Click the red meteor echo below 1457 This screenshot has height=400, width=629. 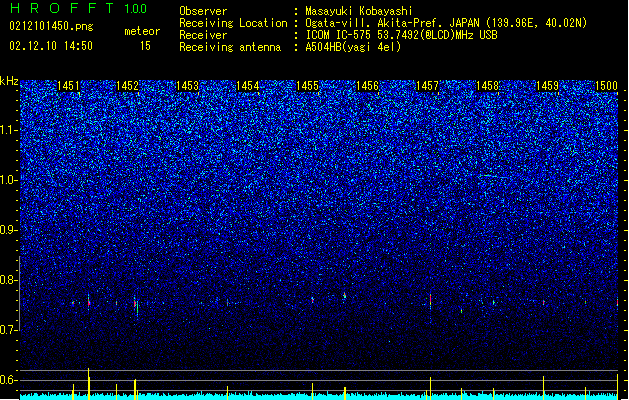[x=430, y=299]
